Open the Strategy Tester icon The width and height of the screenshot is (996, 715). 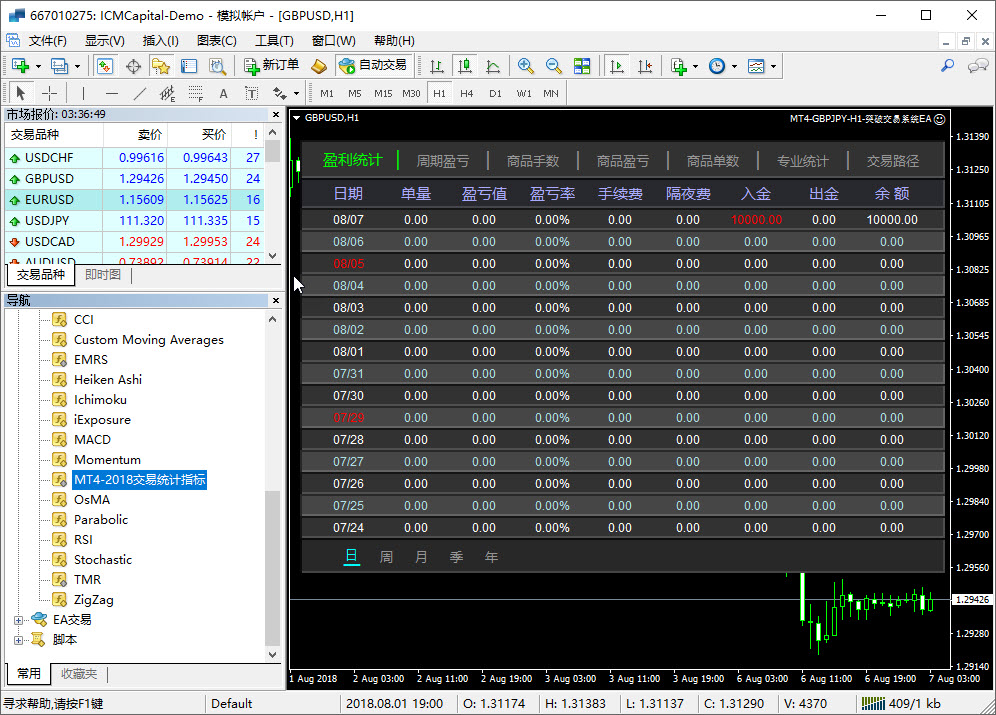(x=217, y=66)
